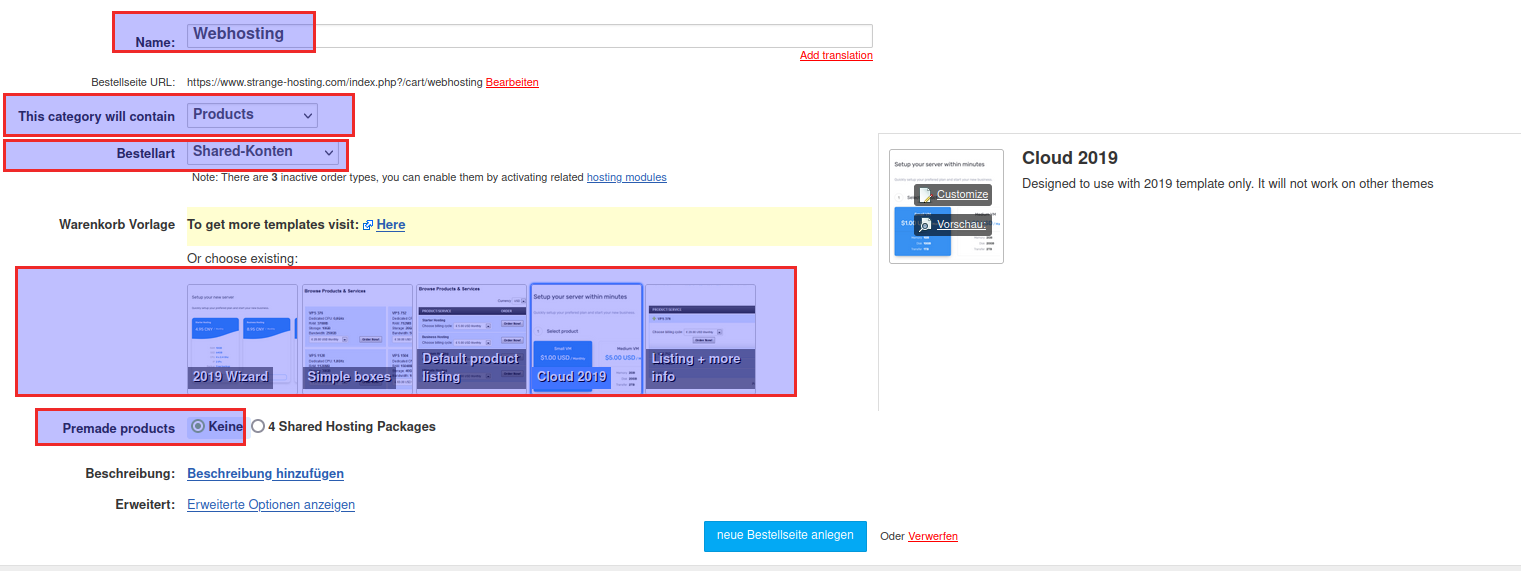
Task: Pick the Default product listing template
Action: [471, 338]
